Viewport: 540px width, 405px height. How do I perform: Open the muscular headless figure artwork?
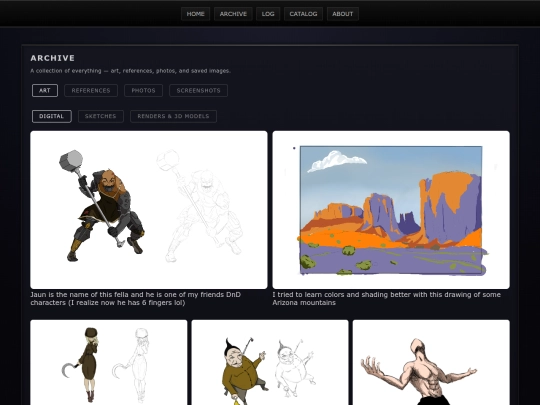pyautogui.click(x=431, y=362)
